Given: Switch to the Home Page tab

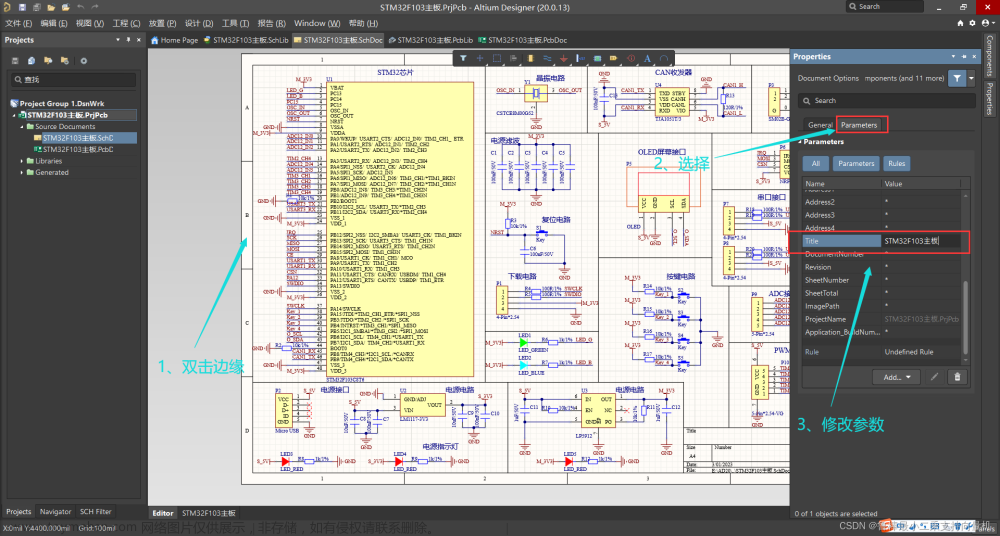Looking at the screenshot, I should click(175, 40).
